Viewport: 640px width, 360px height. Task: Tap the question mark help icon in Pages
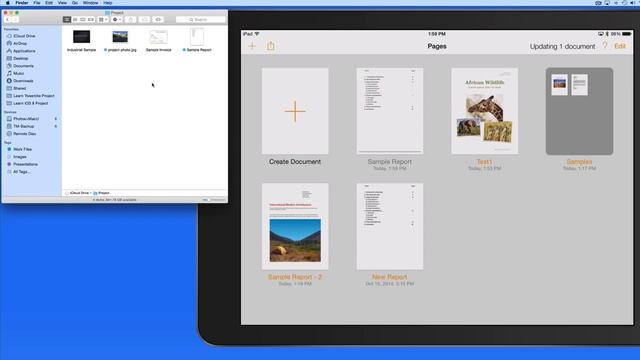click(x=605, y=46)
